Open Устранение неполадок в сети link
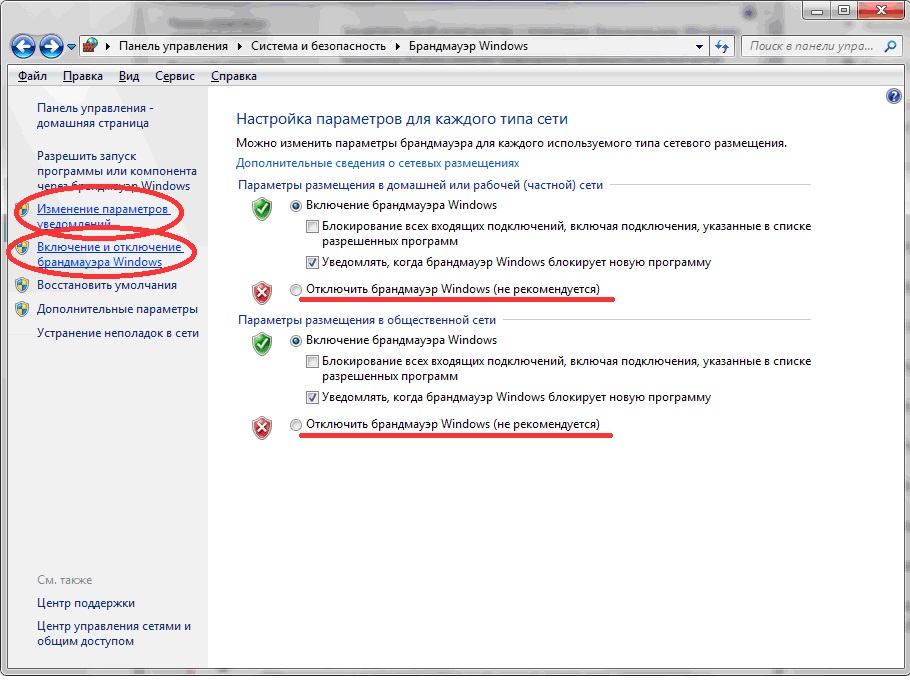The width and height of the screenshot is (910, 680). pos(117,333)
